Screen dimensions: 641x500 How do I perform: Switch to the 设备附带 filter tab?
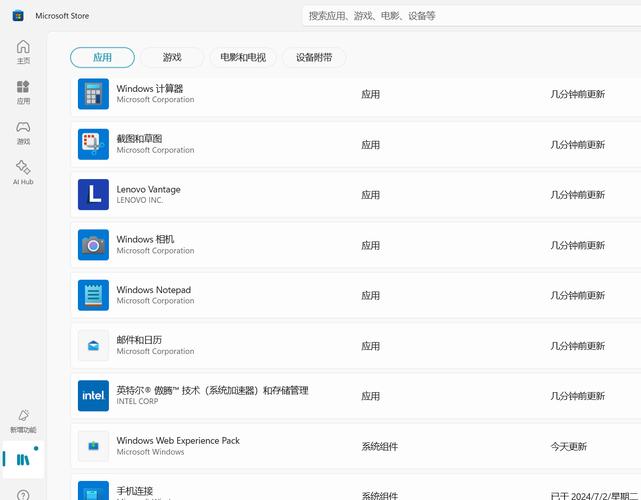pos(314,57)
